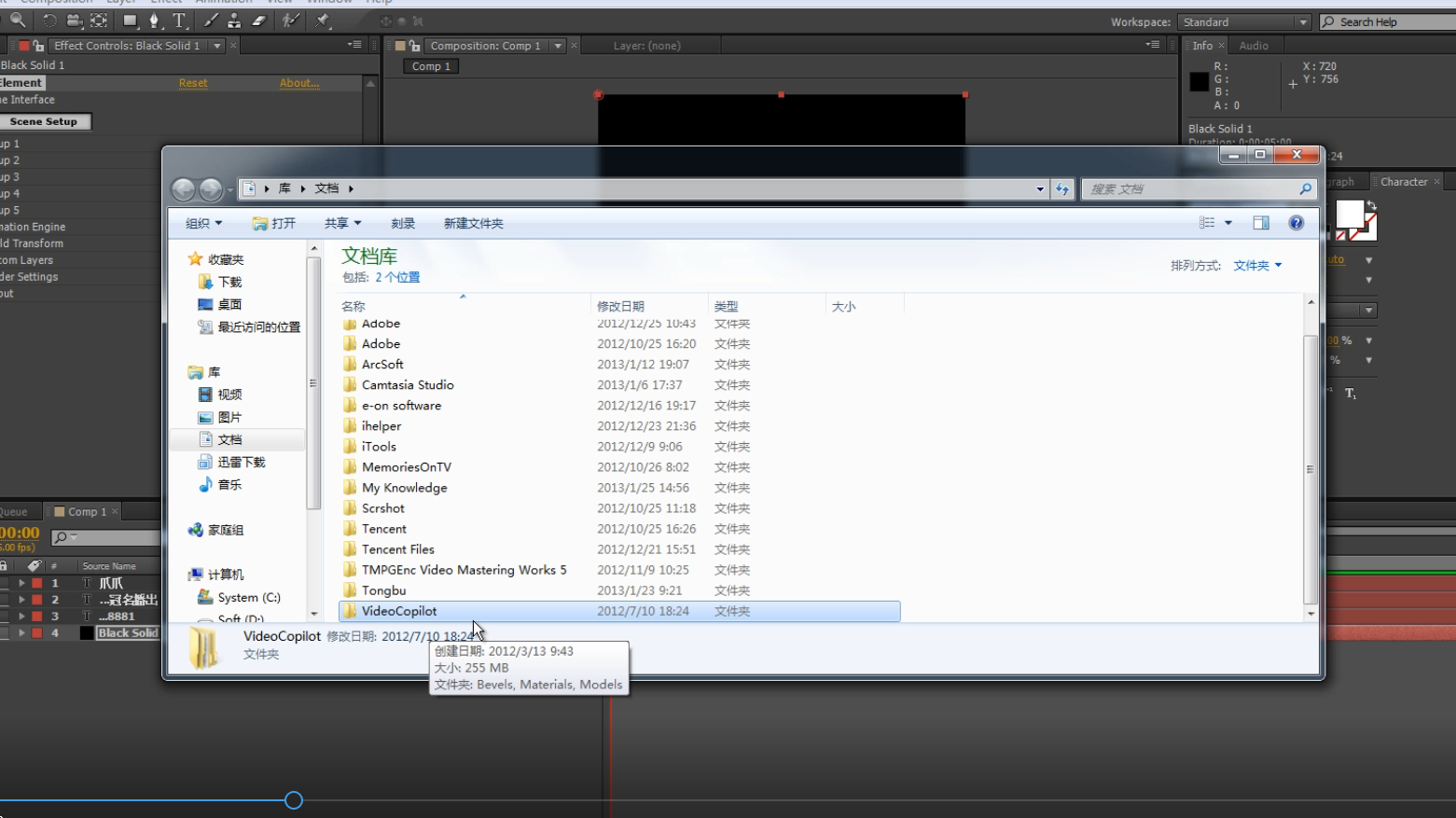This screenshot has width=1456, height=818.
Task: Click 打开 in the Explorer toolbar
Action: (274, 223)
